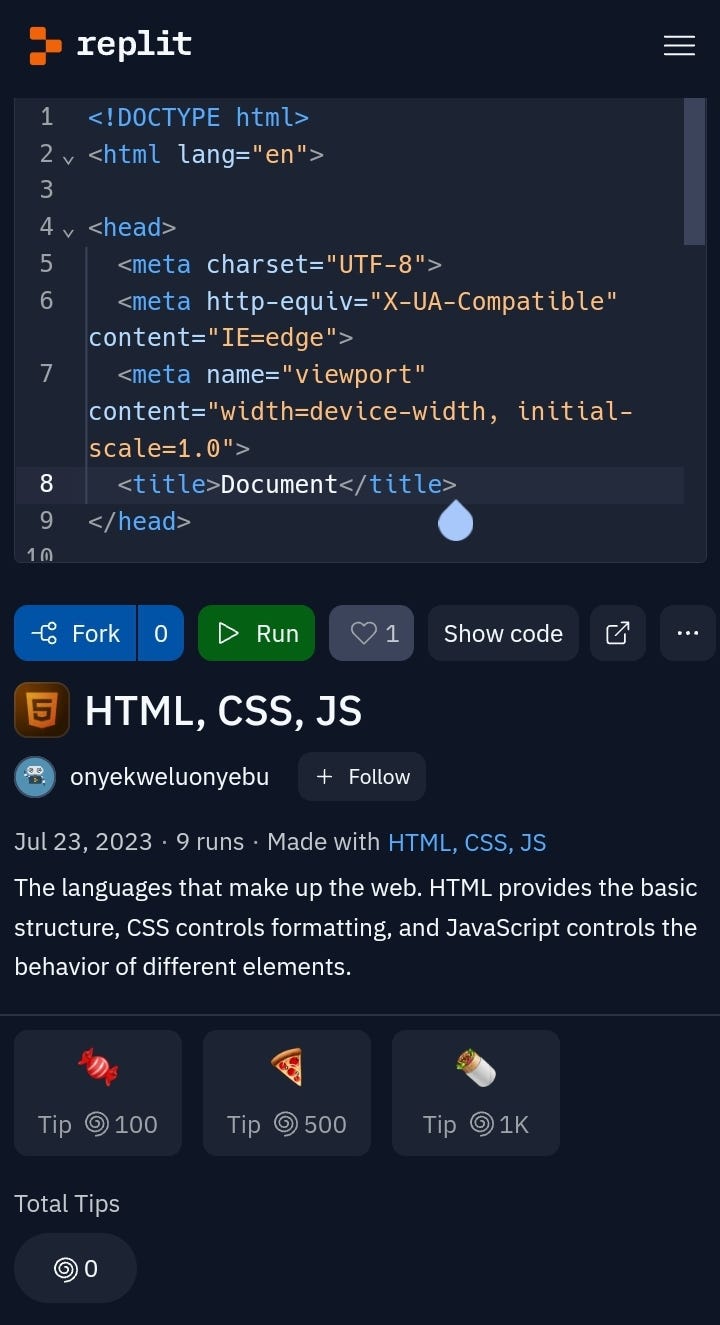Click the Show code button

pyautogui.click(x=503, y=633)
